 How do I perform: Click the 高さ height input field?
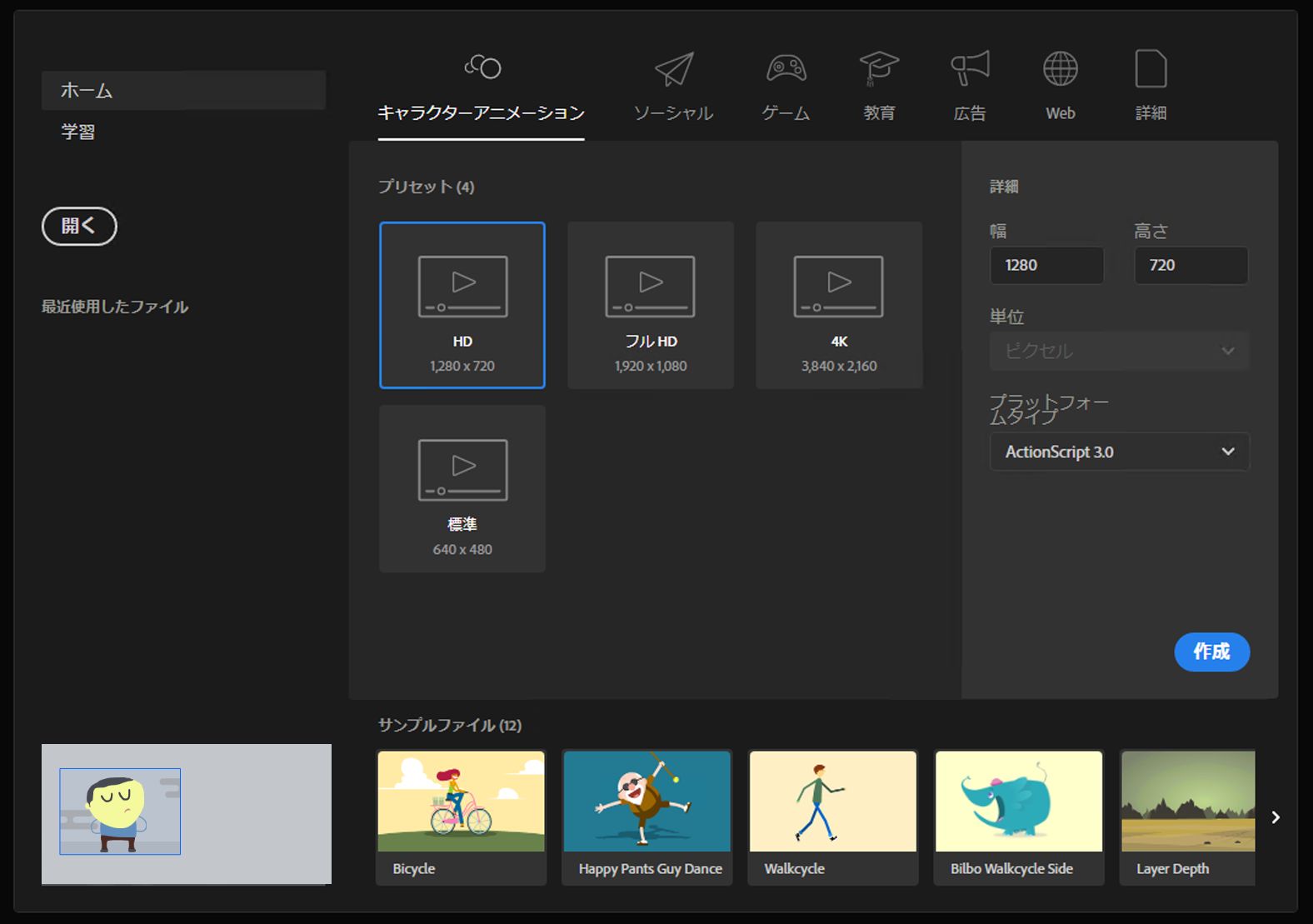tap(1191, 265)
